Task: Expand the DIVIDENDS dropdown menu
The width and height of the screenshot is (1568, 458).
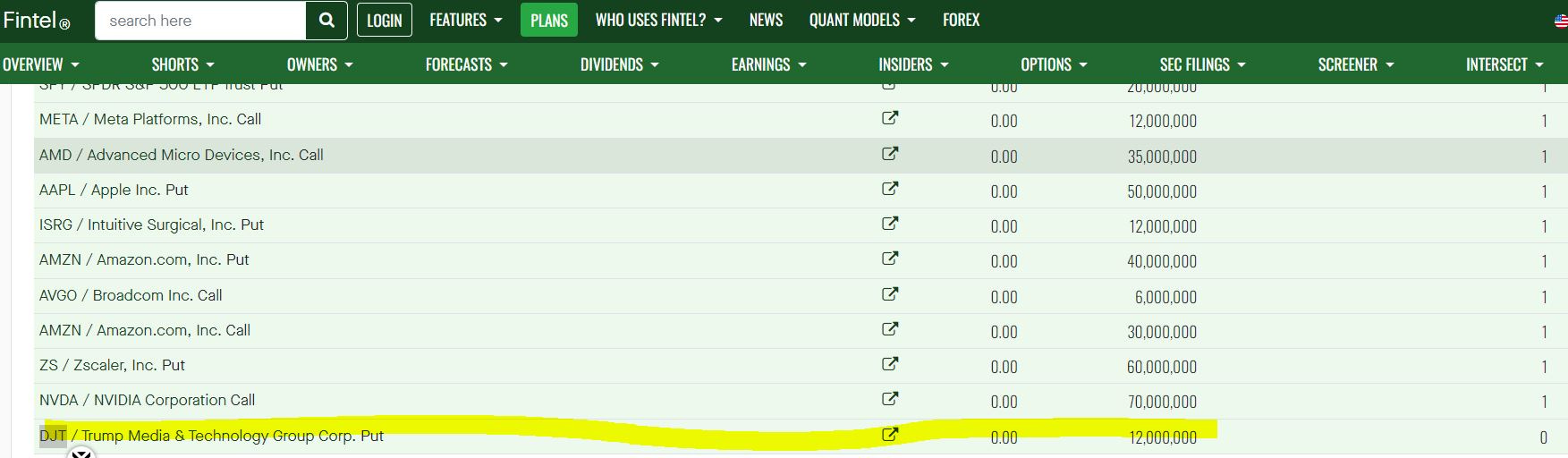Action: (x=620, y=64)
